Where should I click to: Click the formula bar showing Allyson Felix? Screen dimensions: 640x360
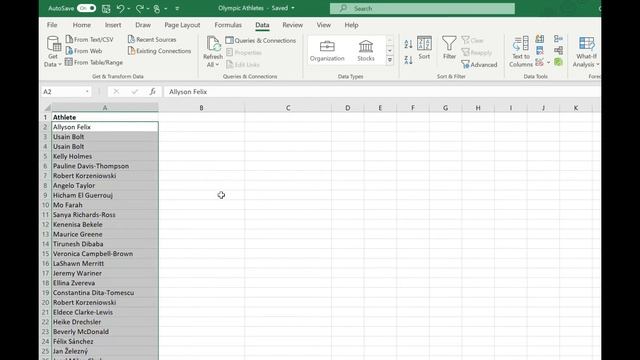pos(382,92)
